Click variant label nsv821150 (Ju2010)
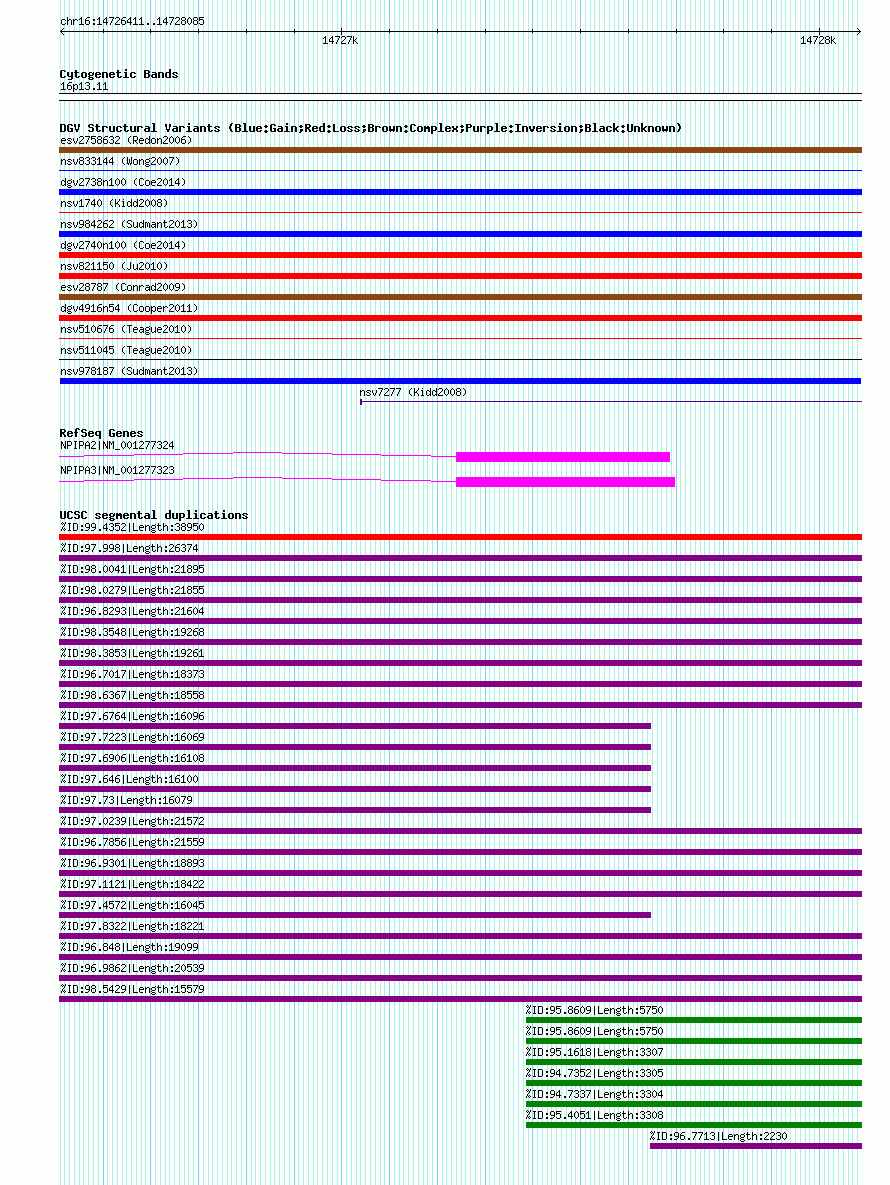 [114, 266]
